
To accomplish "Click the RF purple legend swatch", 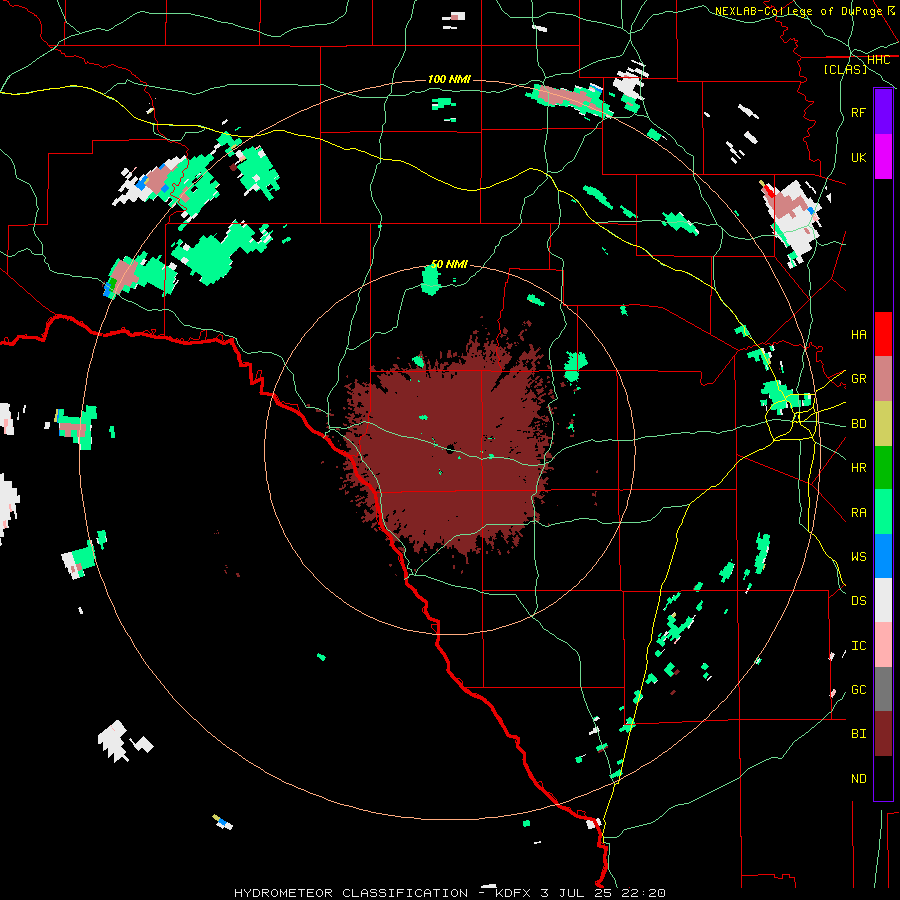I will click(x=883, y=112).
